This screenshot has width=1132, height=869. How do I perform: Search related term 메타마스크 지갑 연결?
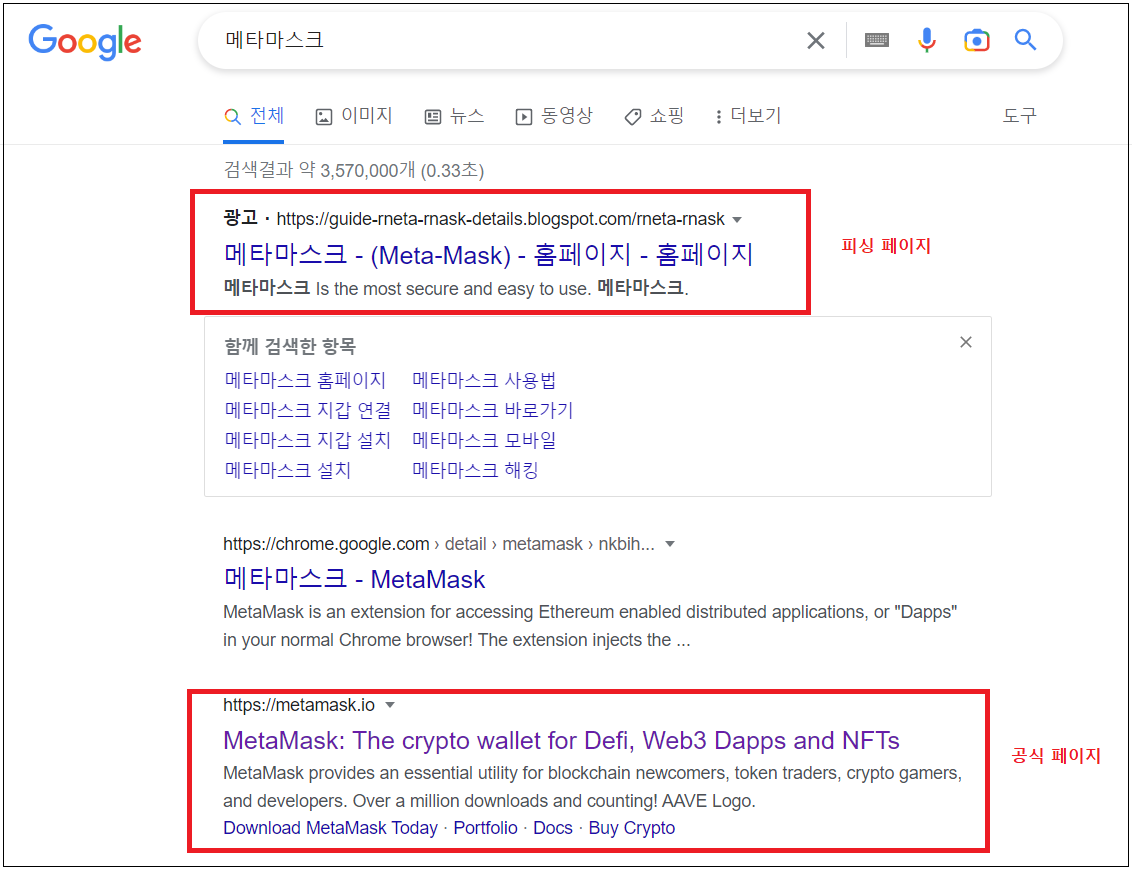[x=308, y=410]
